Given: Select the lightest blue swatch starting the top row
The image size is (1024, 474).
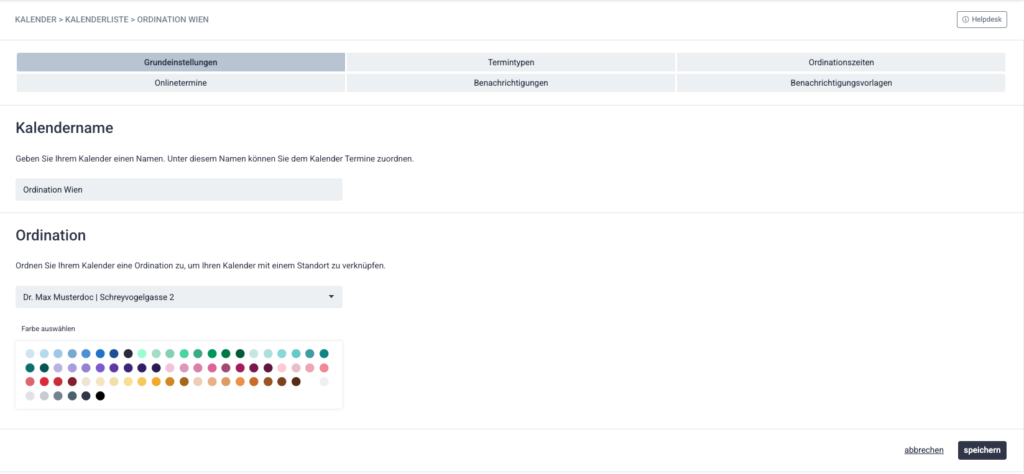Looking at the screenshot, I should [x=30, y=354].
